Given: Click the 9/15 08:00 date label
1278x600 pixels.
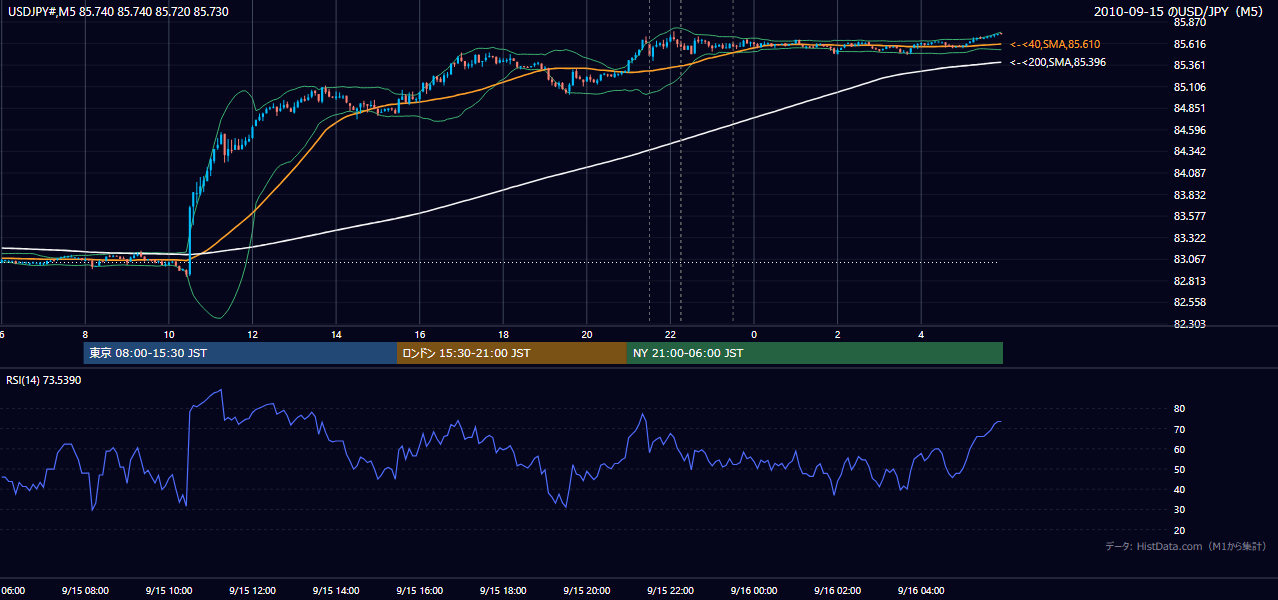Looking at the screenshot, I should [x=85, y=590].
